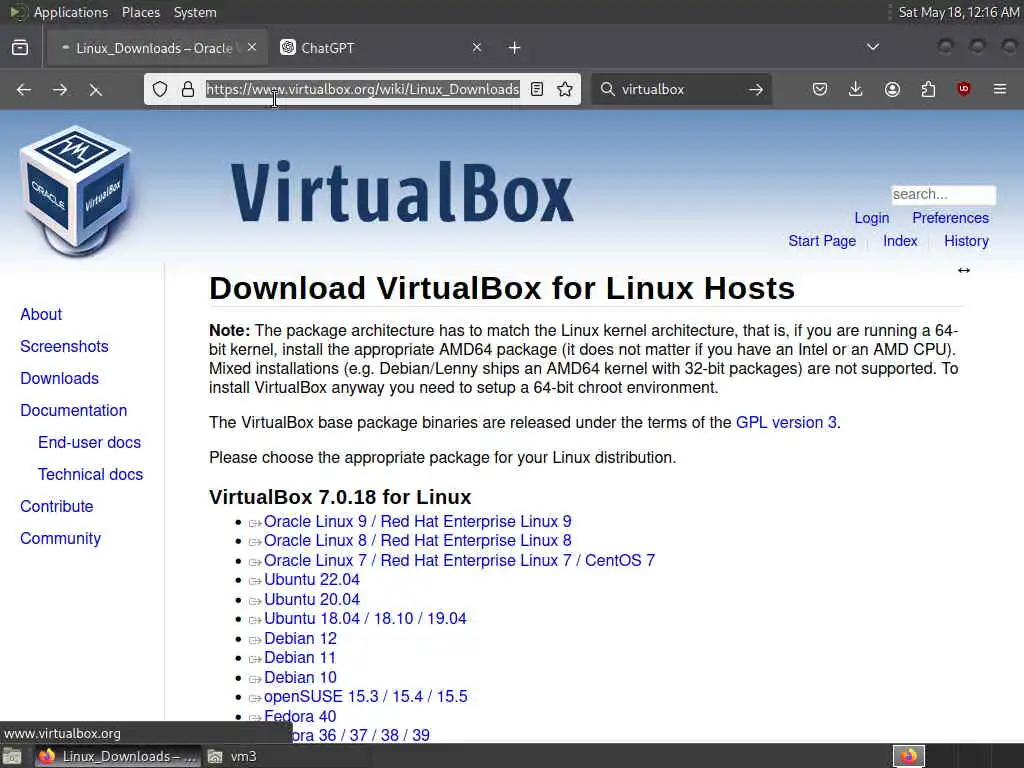Download Oracle Linux 7 / CentOS 7 package
Screen dimensions: 1024x768
[459, 561]
